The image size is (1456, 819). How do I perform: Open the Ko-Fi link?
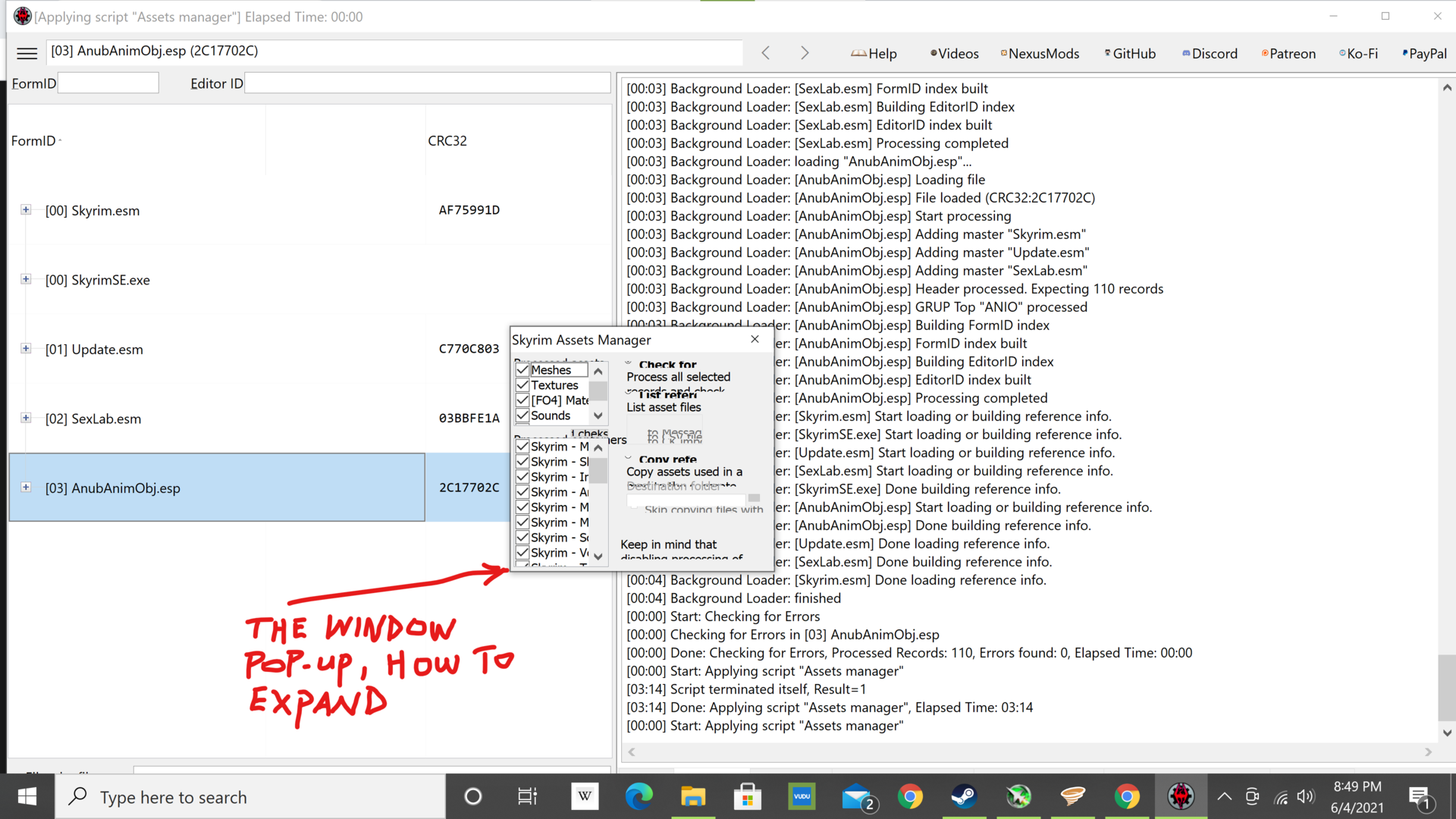coord(1358,53)
